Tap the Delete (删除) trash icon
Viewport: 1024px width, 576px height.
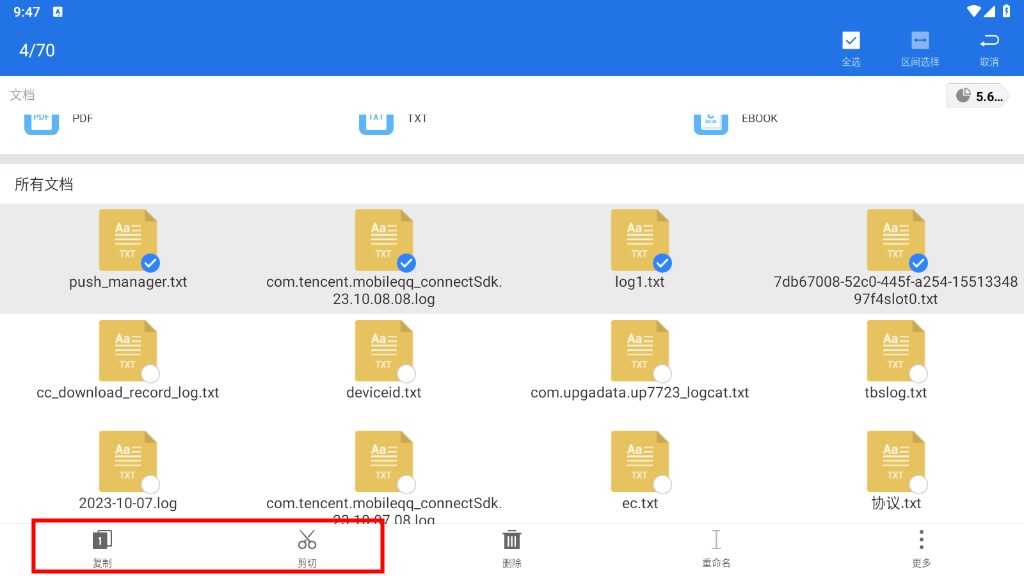click(x=512, y=541)
